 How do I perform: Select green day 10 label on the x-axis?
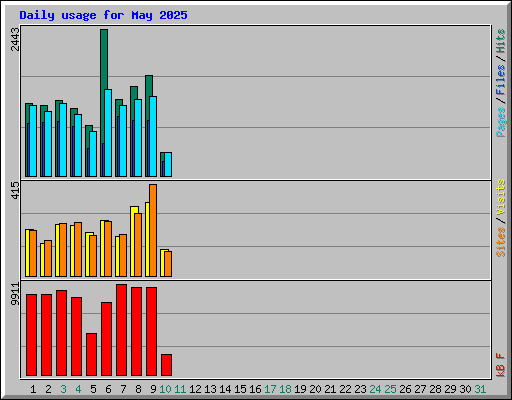coord(165,389)
